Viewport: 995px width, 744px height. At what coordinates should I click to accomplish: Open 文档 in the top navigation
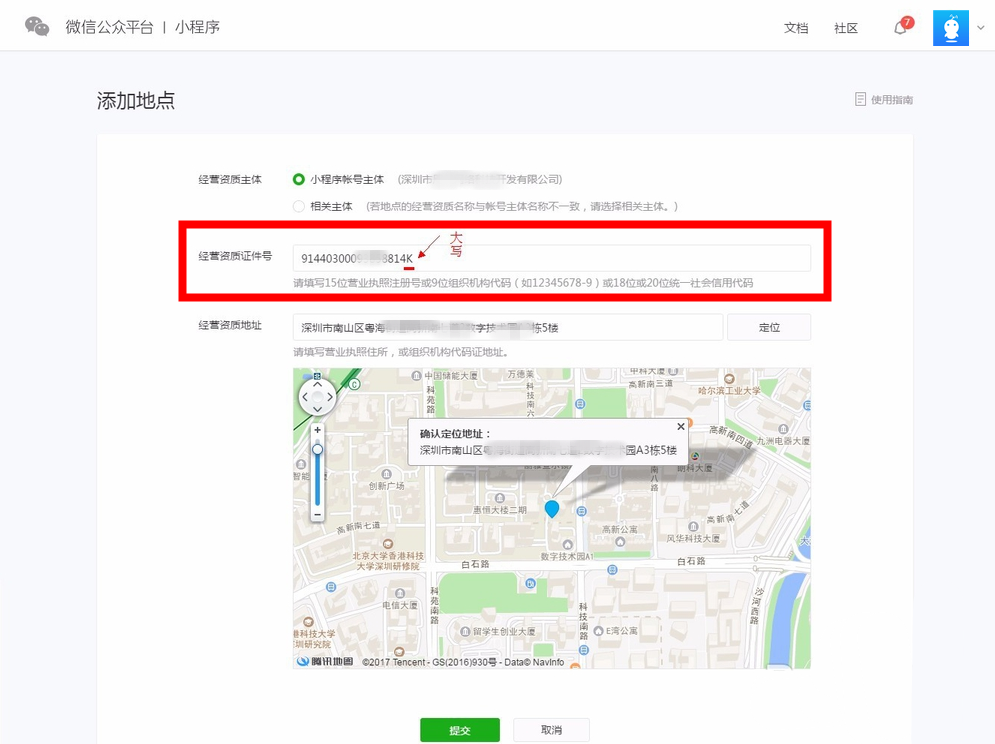(x=796, y=28)
